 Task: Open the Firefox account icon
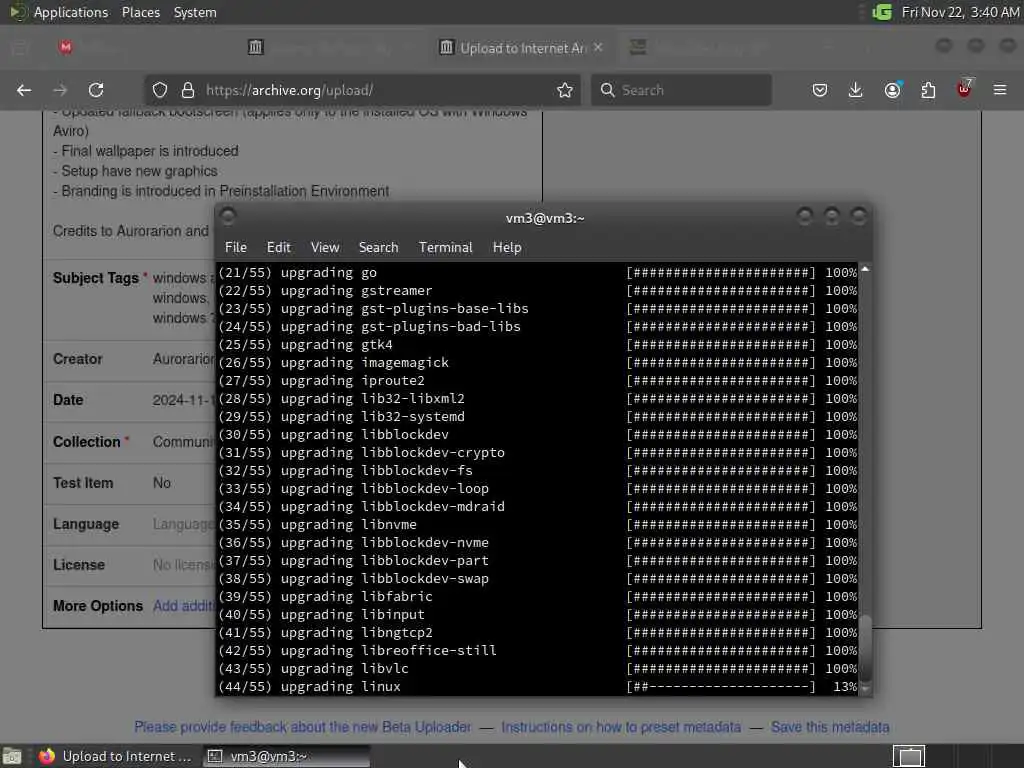coord(893,90)
